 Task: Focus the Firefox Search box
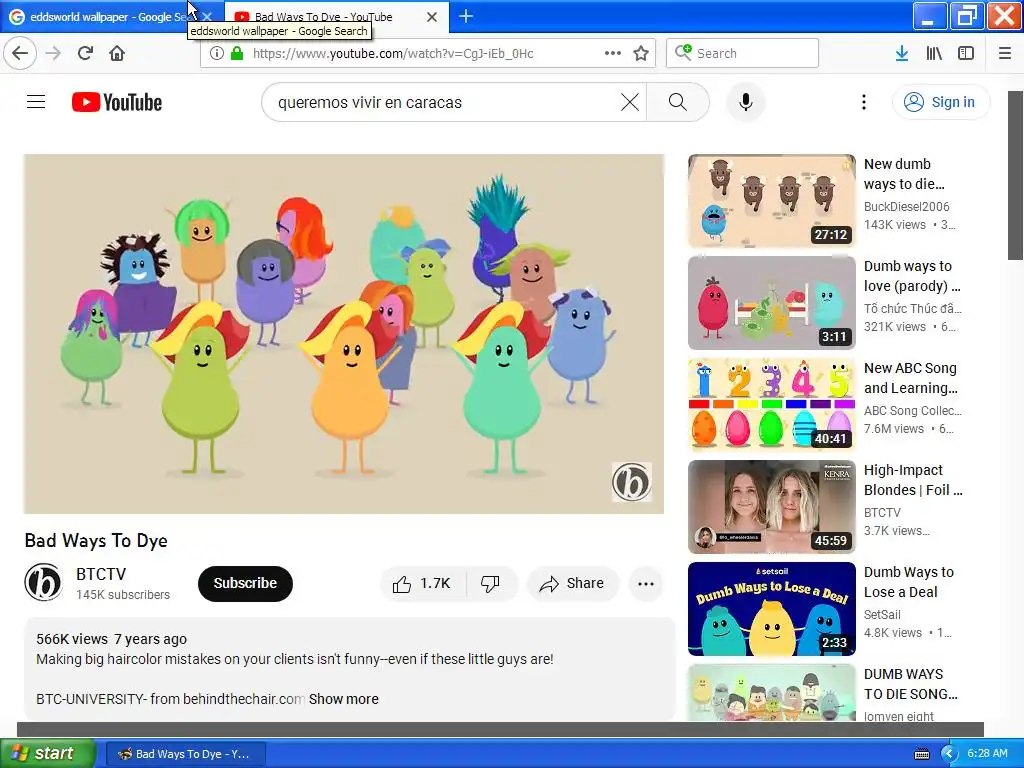click(742, 53)
